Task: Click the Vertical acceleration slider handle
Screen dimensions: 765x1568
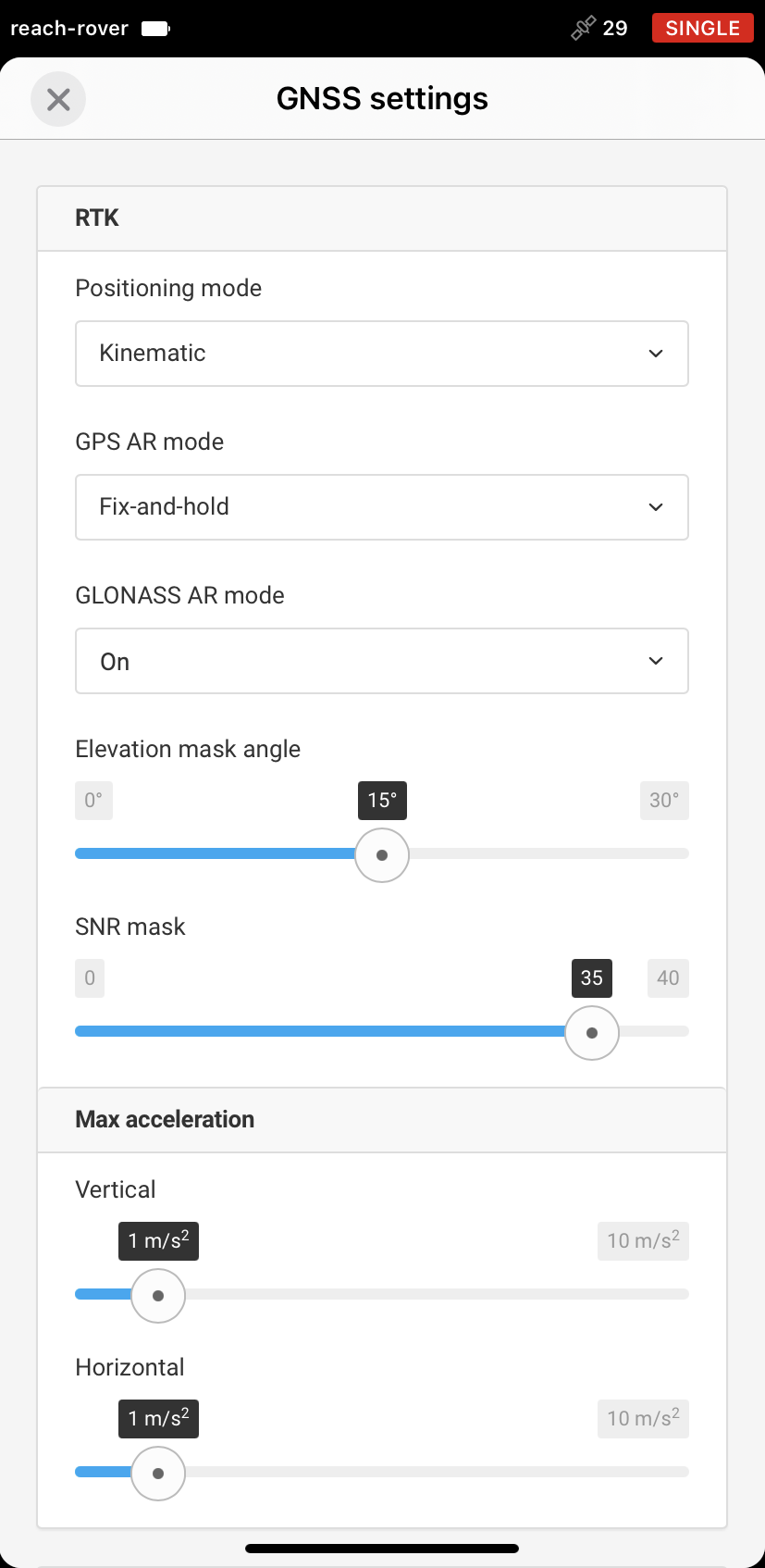Action: (158, 1296)
